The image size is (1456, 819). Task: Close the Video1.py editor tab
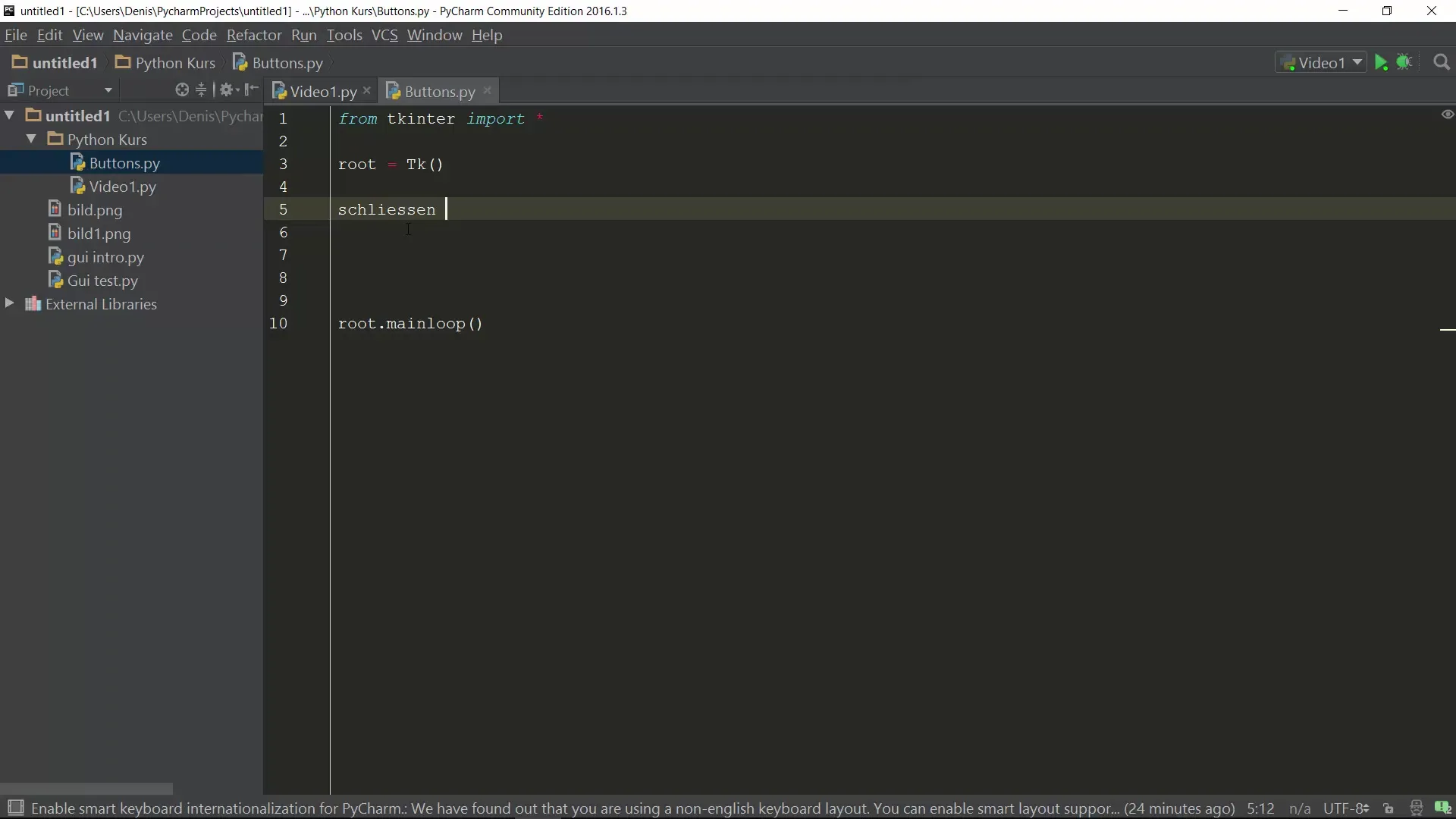point(367,90)
